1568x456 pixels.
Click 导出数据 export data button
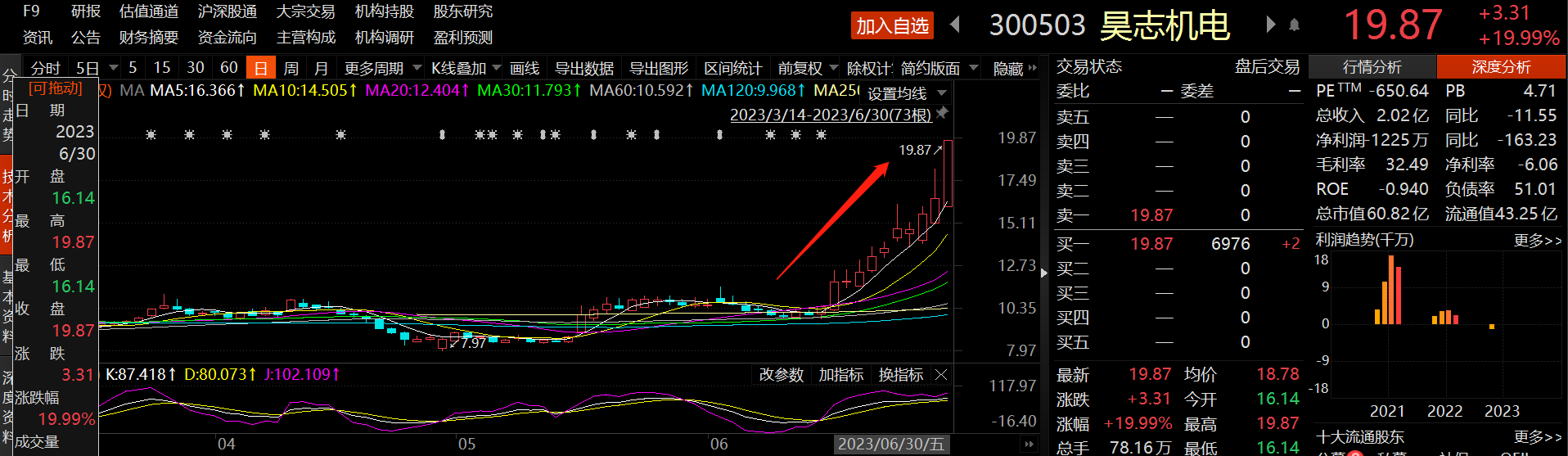click(x=584, y=68)
